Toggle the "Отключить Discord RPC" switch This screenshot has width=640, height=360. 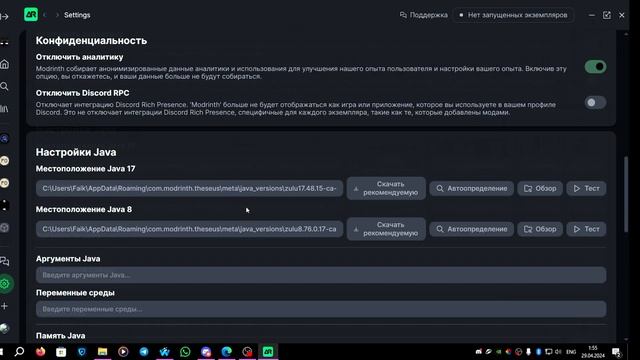pyautogui.click(x=595, y=102)
